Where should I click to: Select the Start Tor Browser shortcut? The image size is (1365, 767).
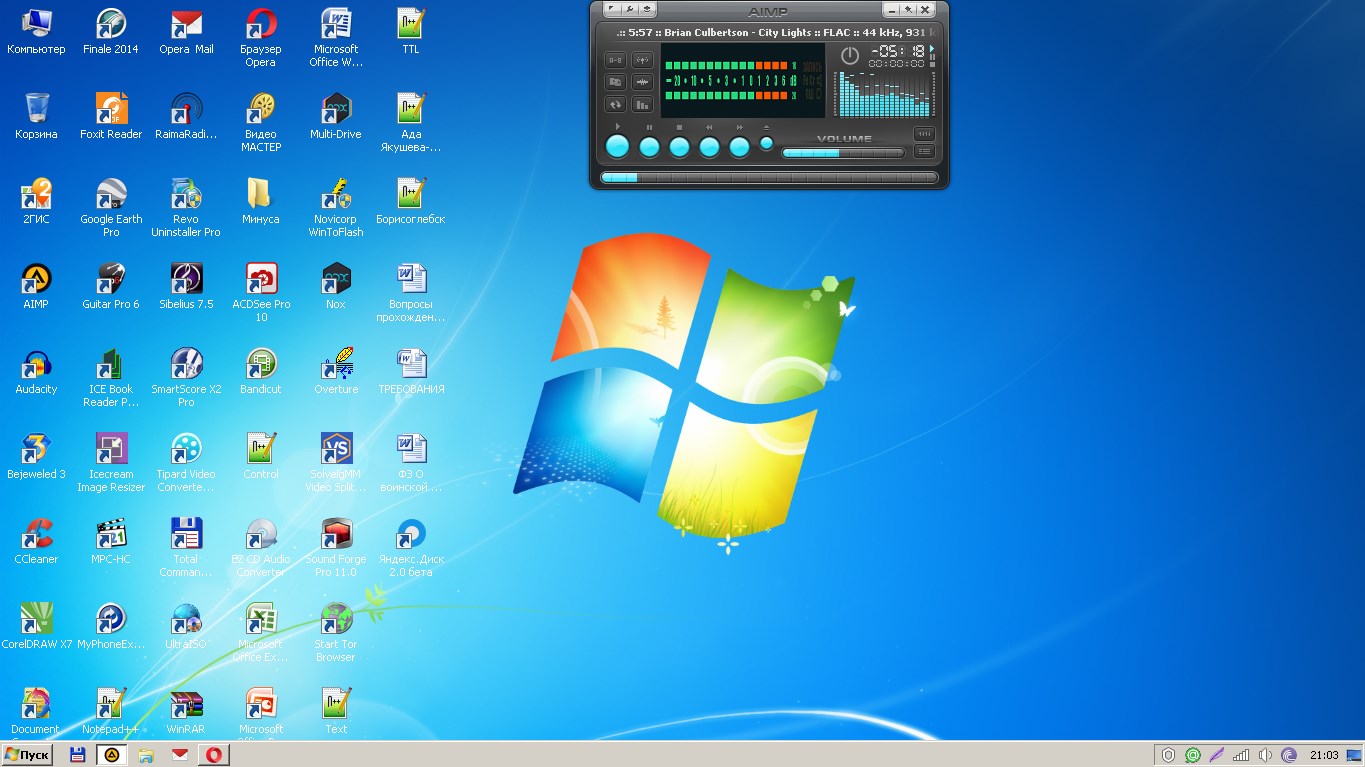pyautogui.click(x=336, y=634)
